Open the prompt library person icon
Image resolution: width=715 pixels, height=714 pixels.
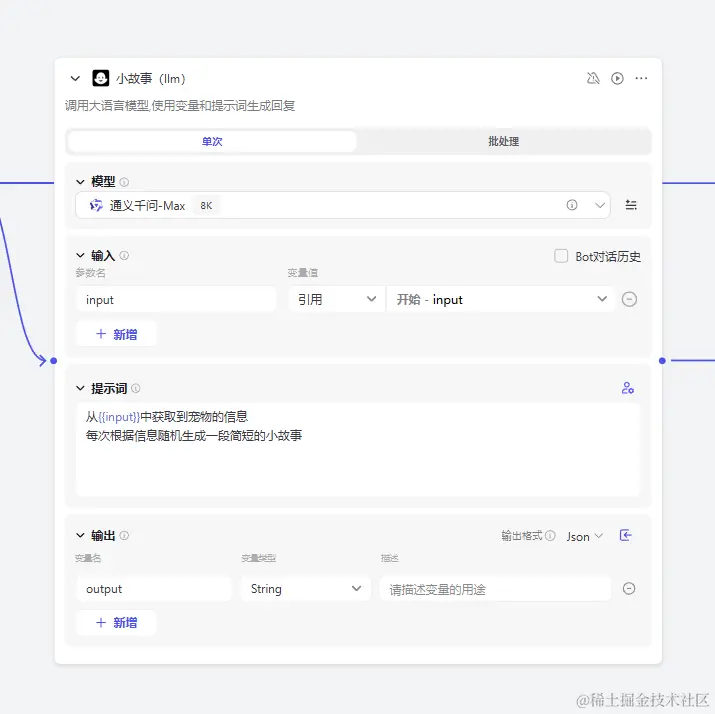pyautogui.click(x=627, y=388)
